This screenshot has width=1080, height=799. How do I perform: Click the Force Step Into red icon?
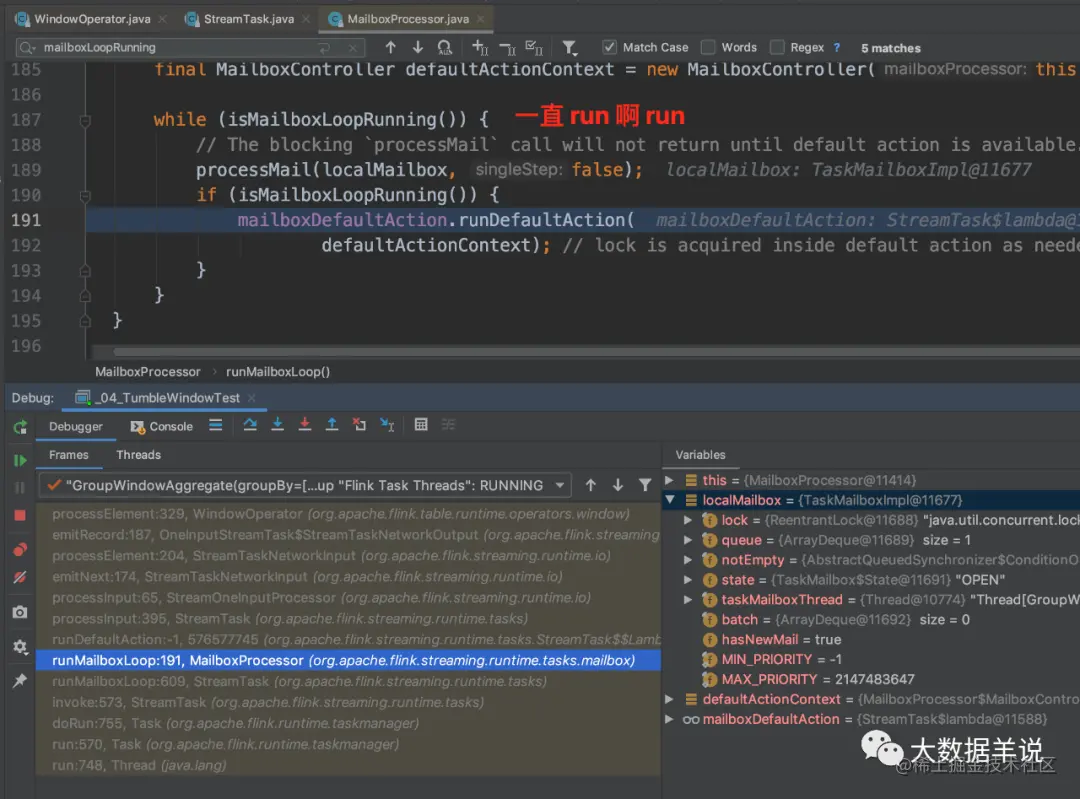(x=304, y=425)
